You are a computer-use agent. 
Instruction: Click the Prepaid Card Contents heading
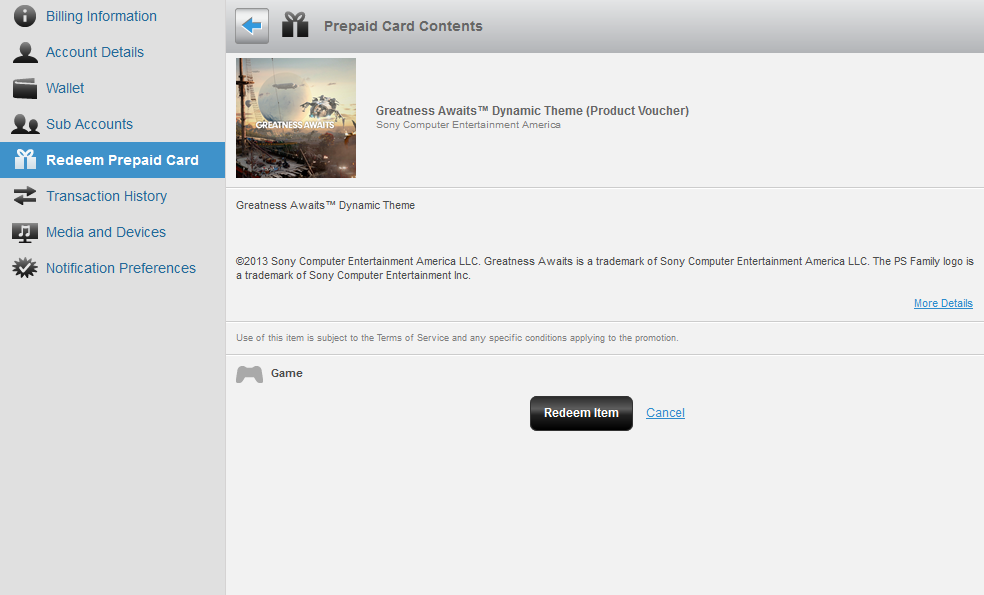pyautogui.click(x=403, y=26)
